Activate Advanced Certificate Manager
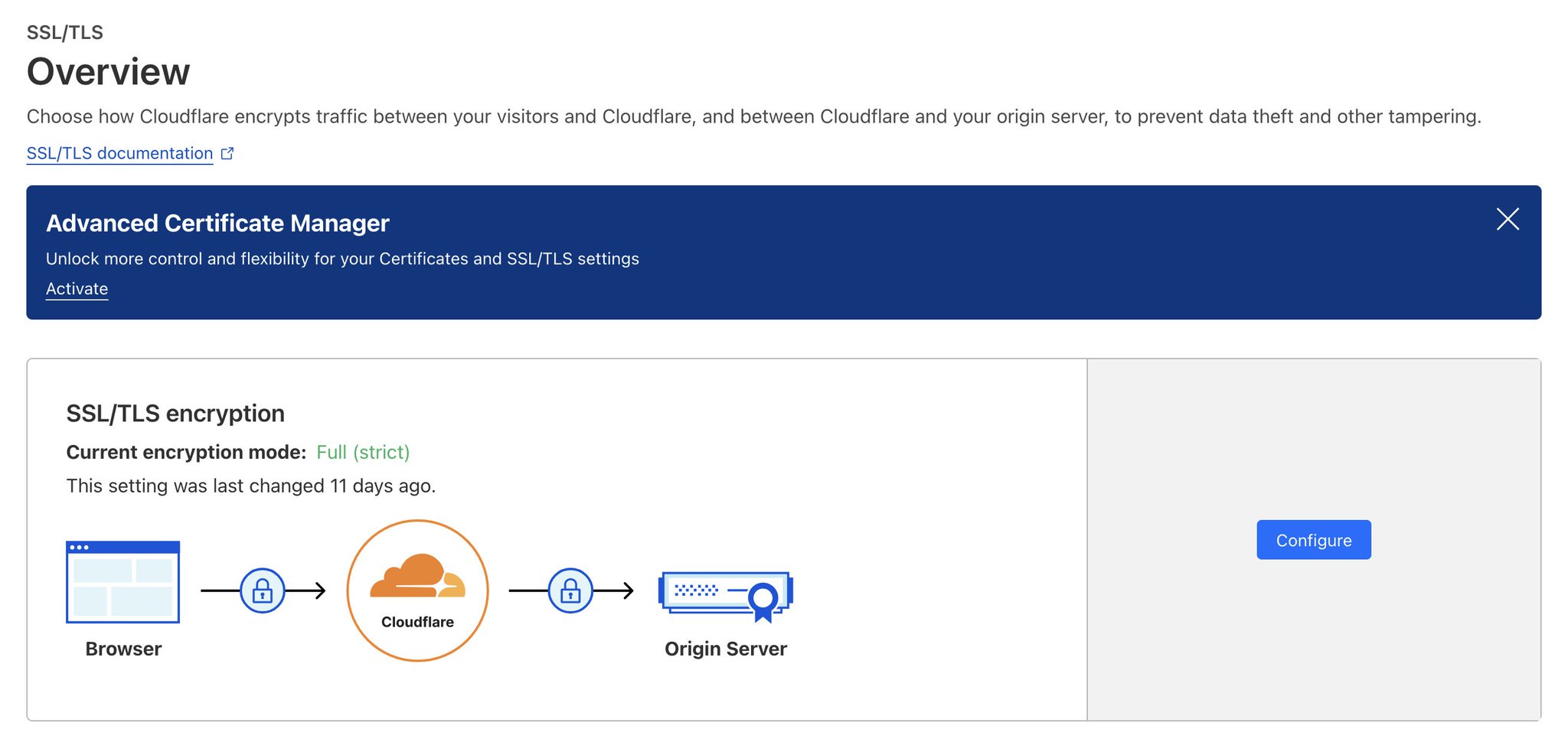 coord(77,289)
